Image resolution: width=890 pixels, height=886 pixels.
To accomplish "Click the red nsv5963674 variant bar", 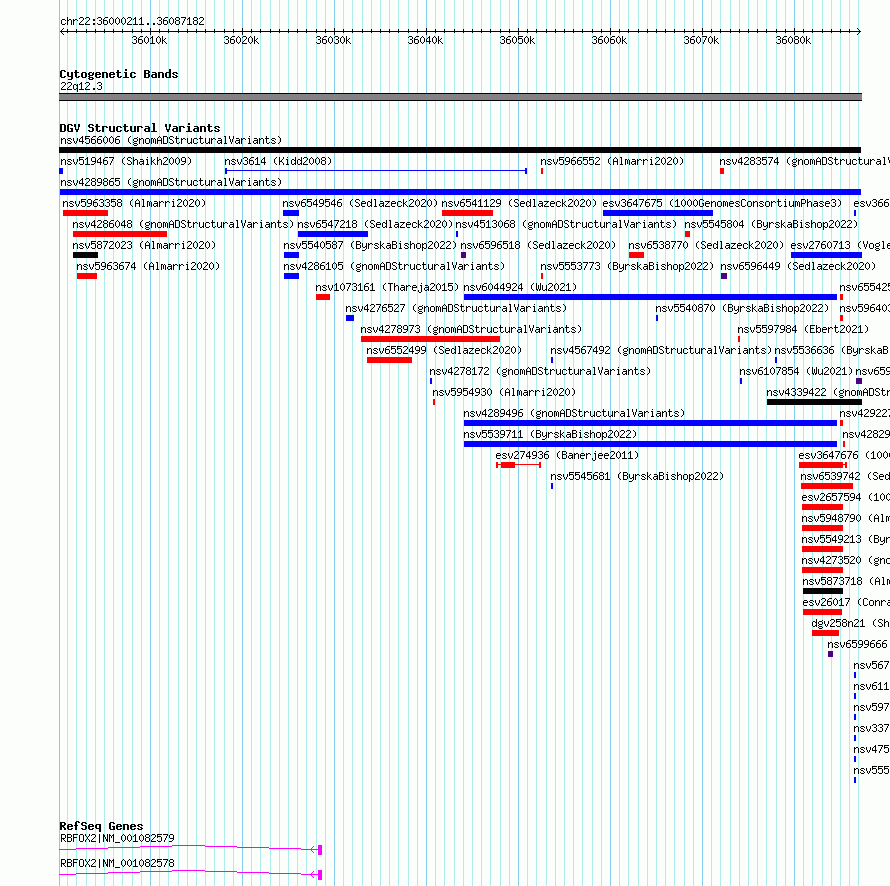I will (87, 276).
